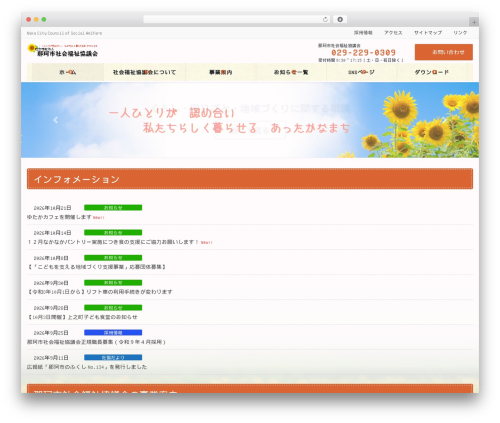The width and height of the screenshot is (500, 423).
Task: Open the 上之町子ども食堂のお知らせ article
Action: 82,317
